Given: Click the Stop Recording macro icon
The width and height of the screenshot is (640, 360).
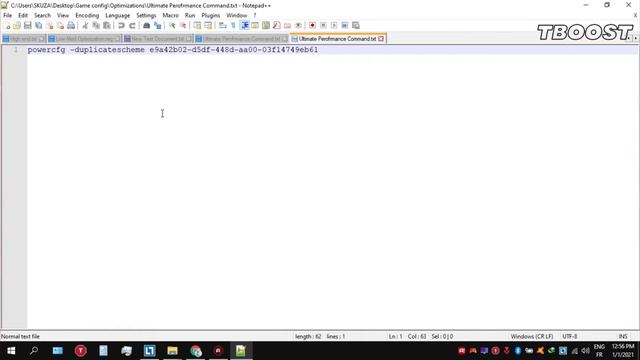Looking at the screenshot, I should pyautogui.click(x=323, y=25).
